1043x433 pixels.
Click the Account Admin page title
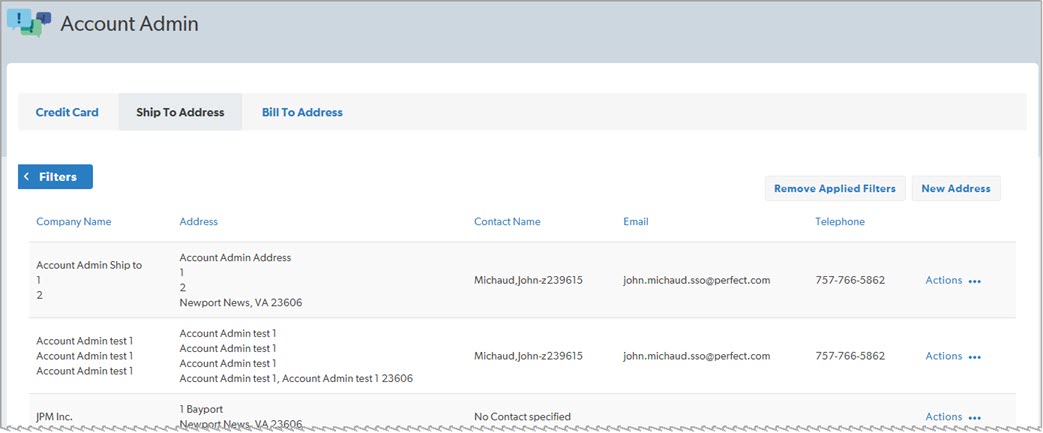[x=129, y=24]
